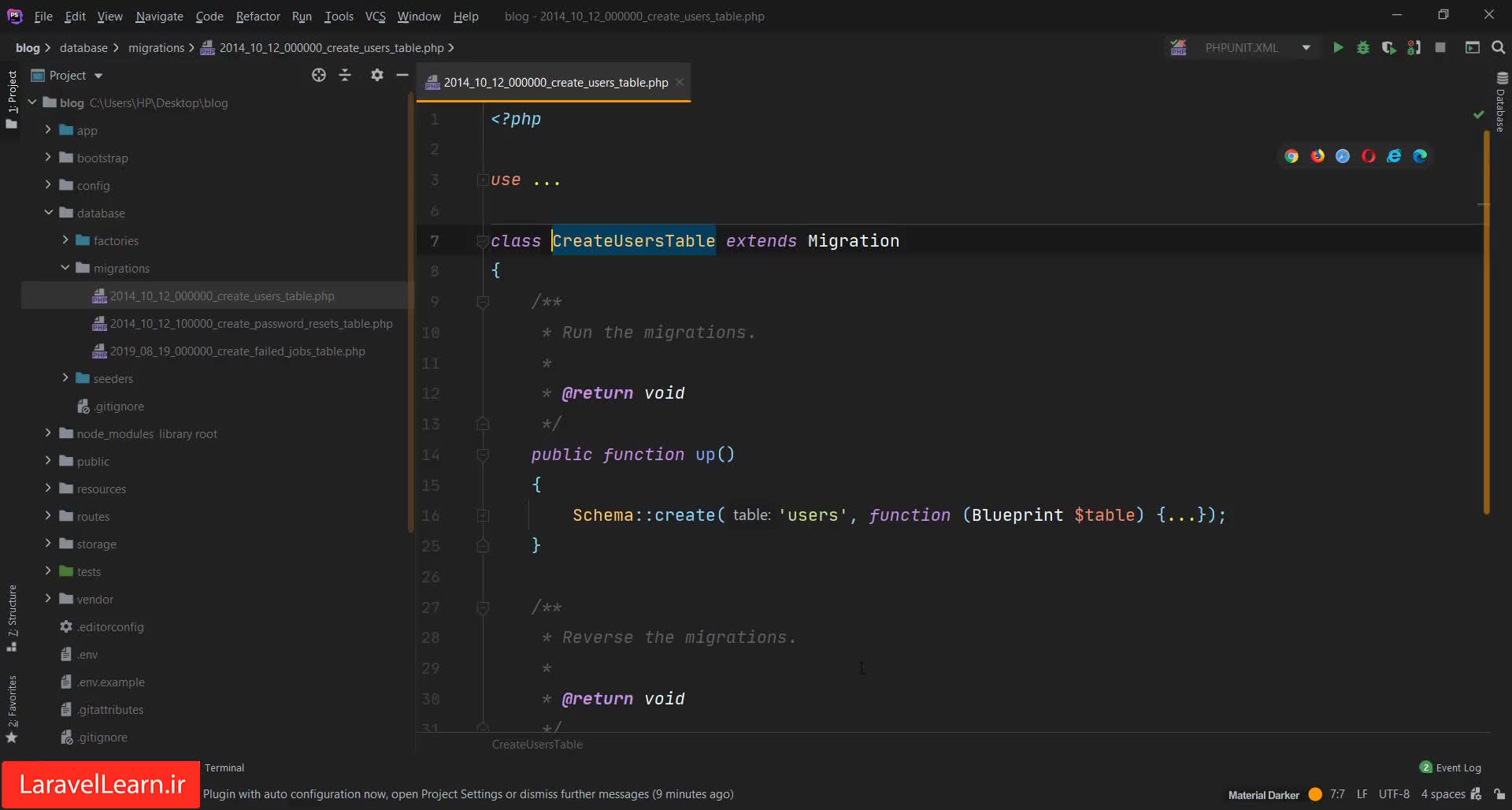1512x810 pixels.
Task: Open in Firefox browser icon
Action: (1317, 156)
